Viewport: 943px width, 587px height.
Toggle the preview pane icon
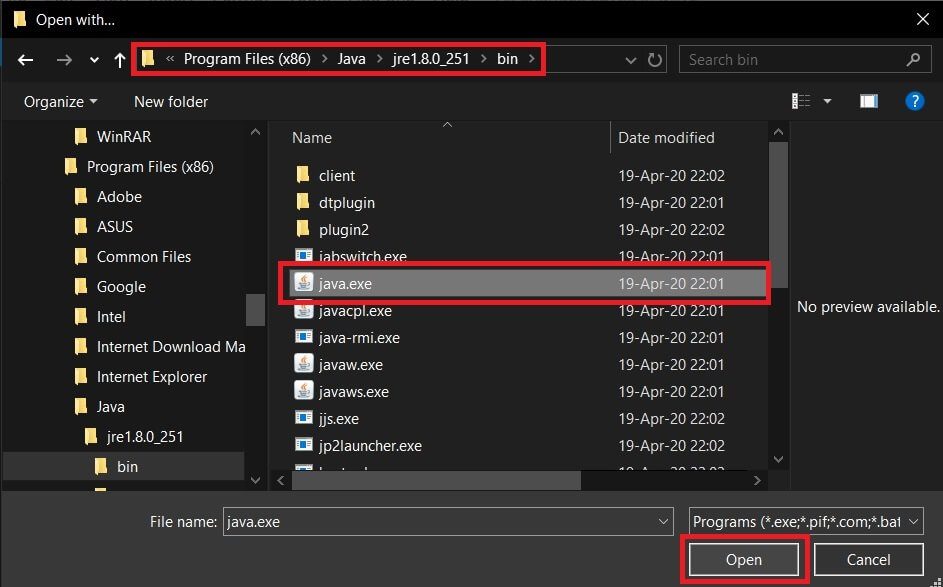point(868,101)
